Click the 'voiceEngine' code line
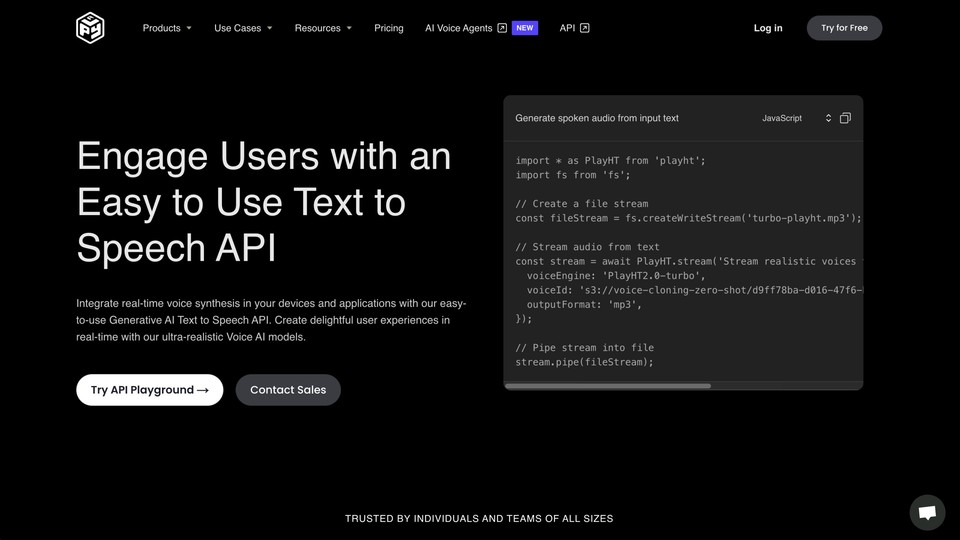The width and height of the screenshot is (960, 540). 616,276
